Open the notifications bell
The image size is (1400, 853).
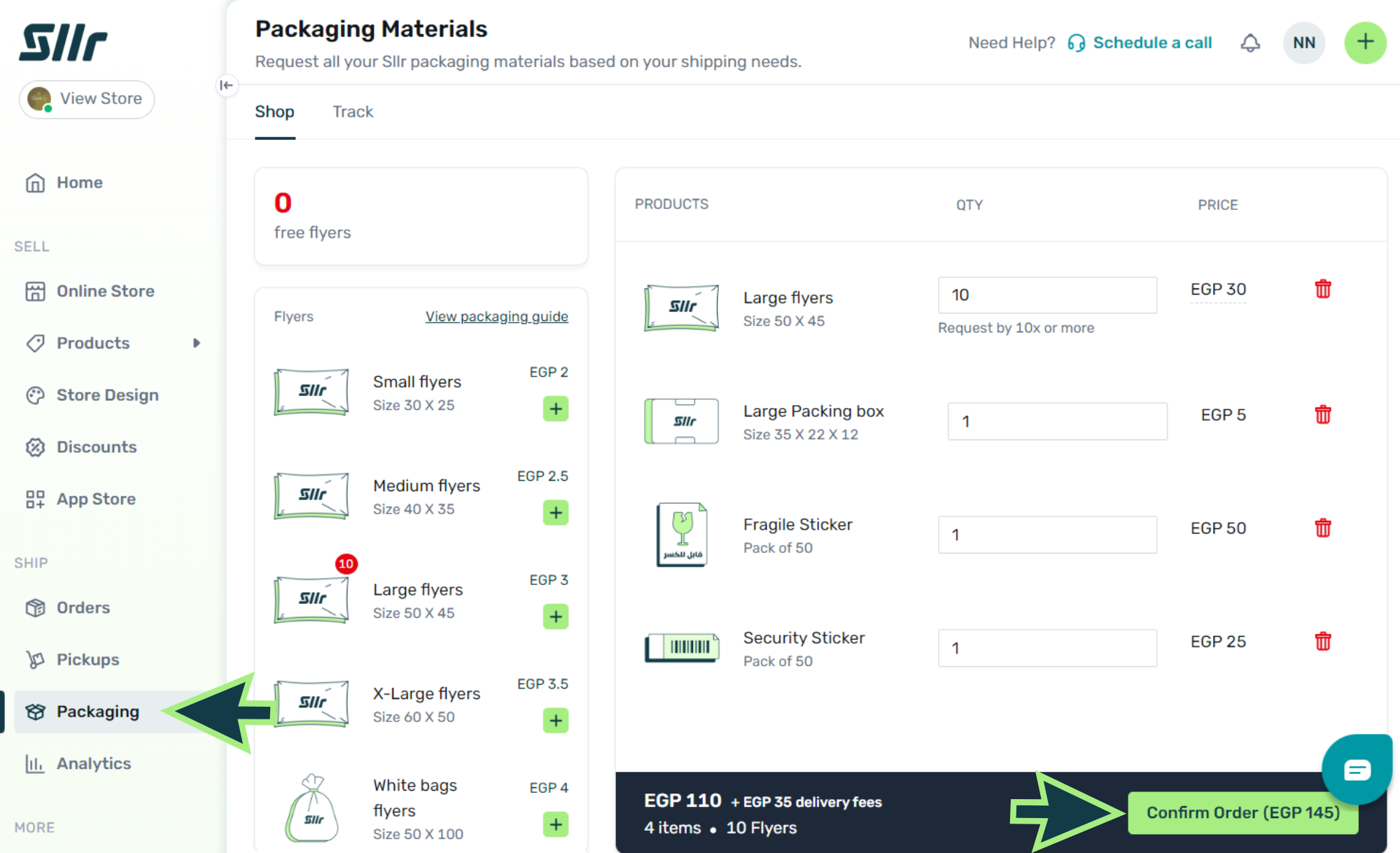[x=1250, y=43]
